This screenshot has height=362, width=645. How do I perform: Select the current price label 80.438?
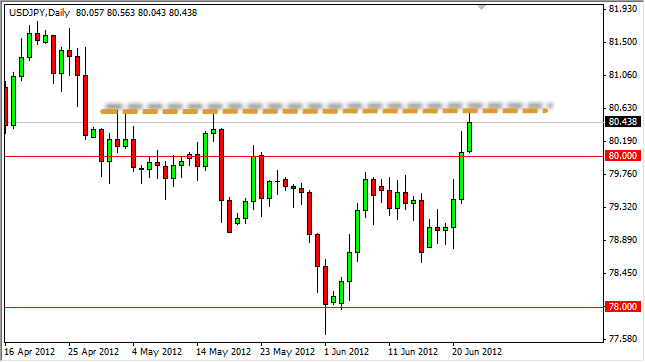[623, 122]
